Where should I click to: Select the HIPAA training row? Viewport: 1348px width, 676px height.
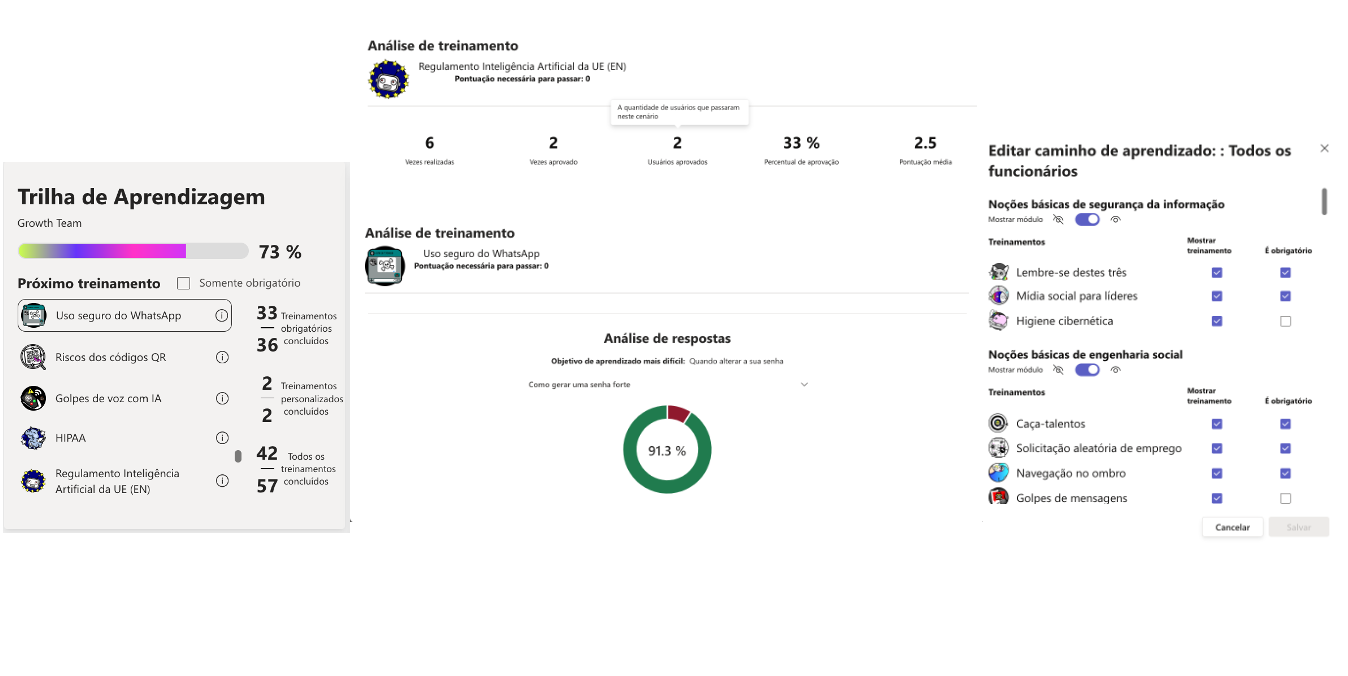(x=125, y=438)
